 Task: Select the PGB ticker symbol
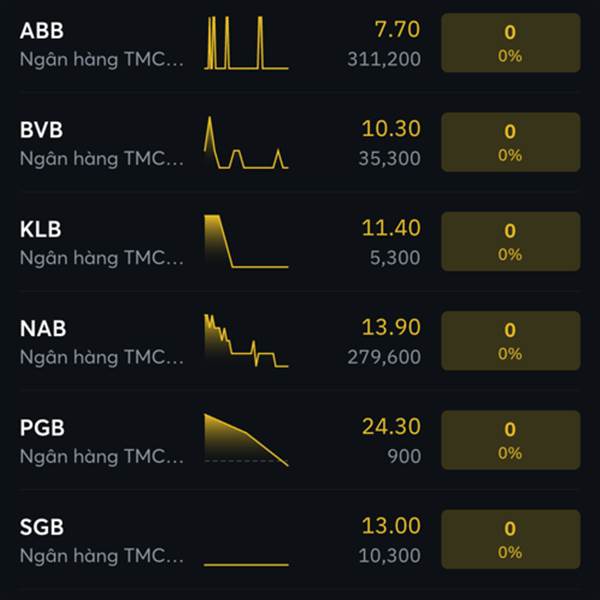pos(42,428)
